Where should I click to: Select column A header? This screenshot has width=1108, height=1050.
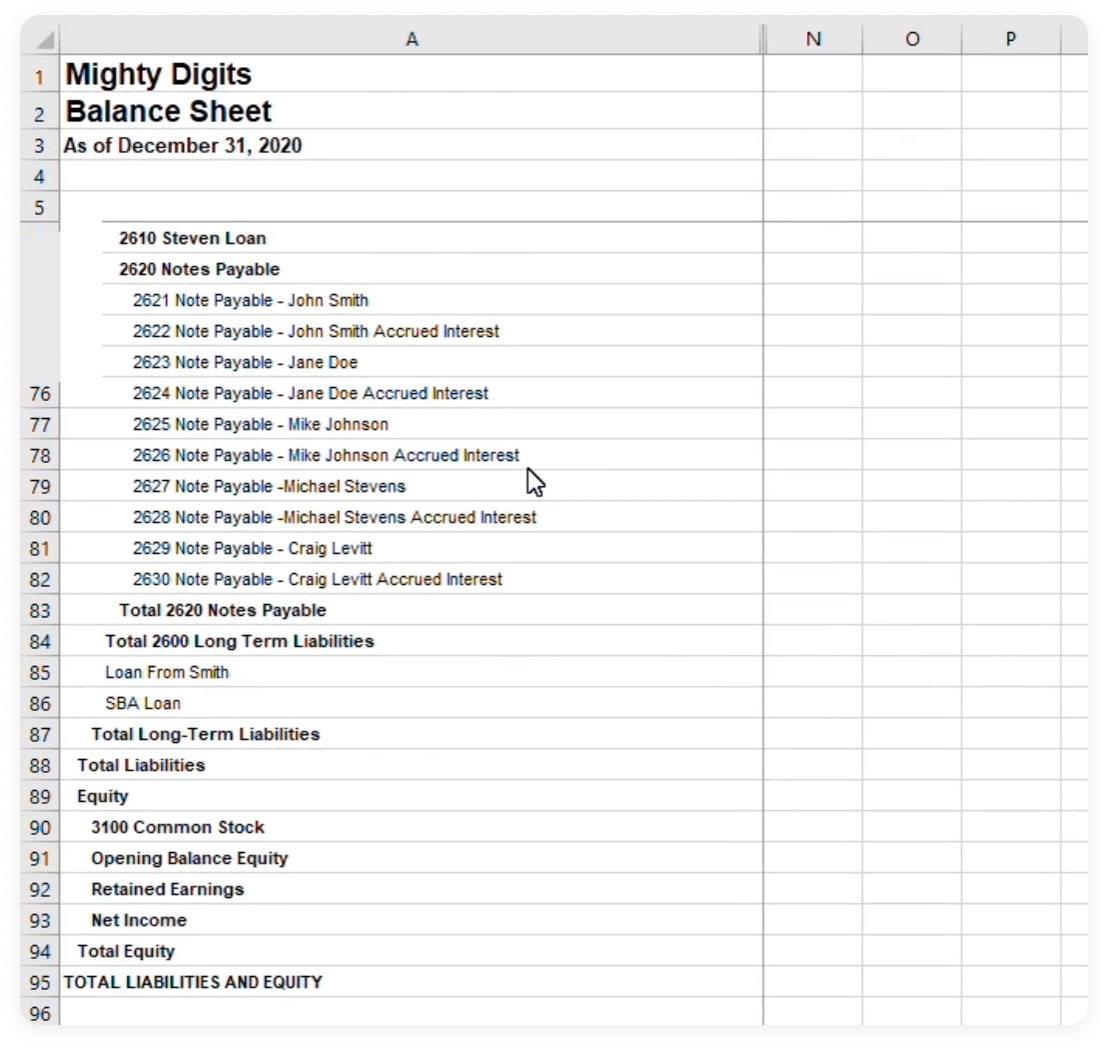tap(412, 39)
